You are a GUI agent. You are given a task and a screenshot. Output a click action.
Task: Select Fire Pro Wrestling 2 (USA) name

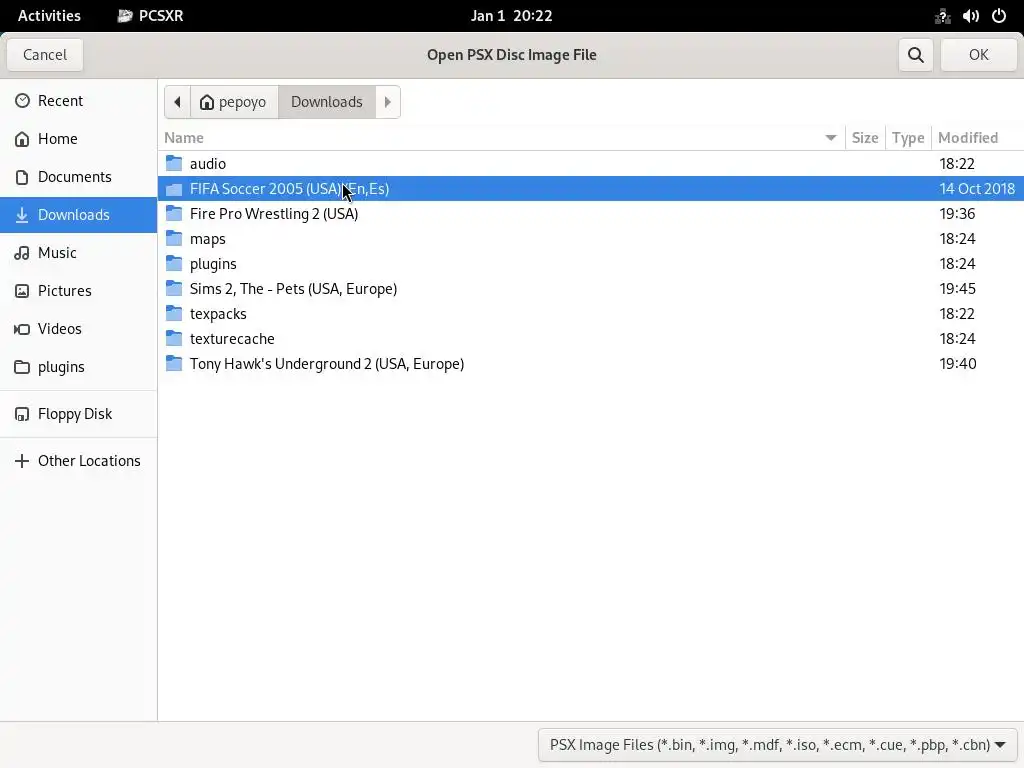pyautogui.click(x=274, y=214)
